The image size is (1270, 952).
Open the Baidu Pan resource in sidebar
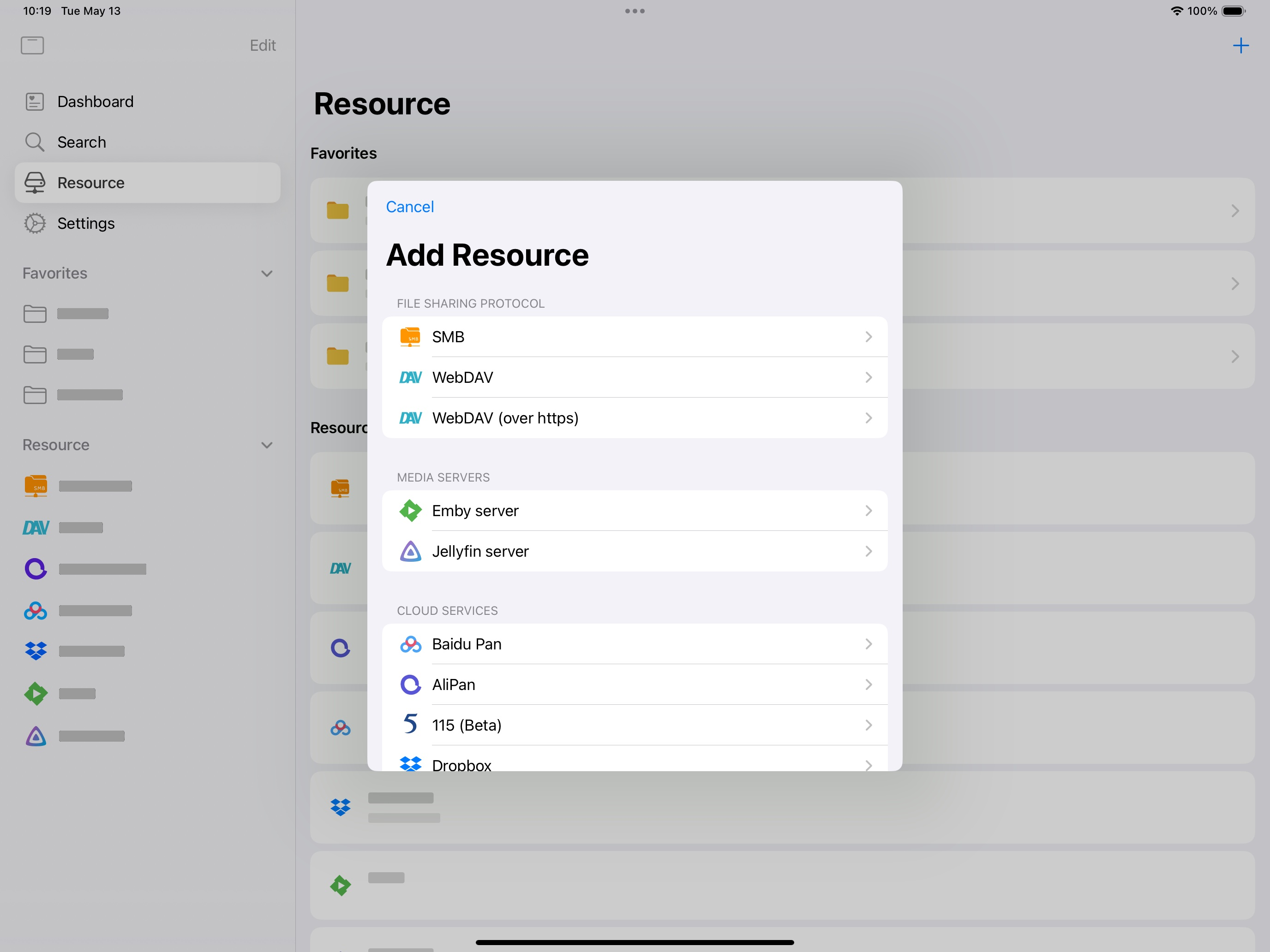[x=147, y=611]
